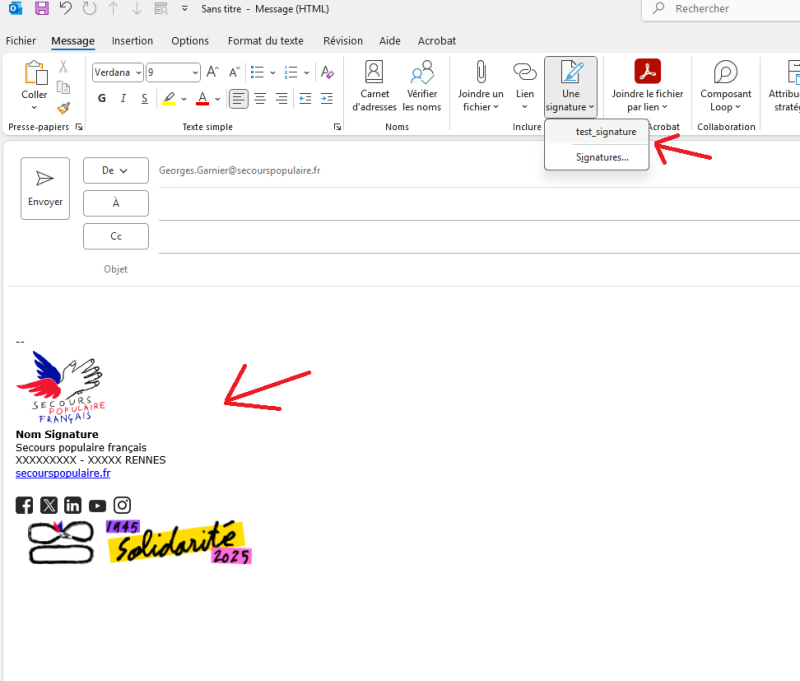Click the Undo arrow in title bar
800x681 pixels.
(x=66, y=9)
